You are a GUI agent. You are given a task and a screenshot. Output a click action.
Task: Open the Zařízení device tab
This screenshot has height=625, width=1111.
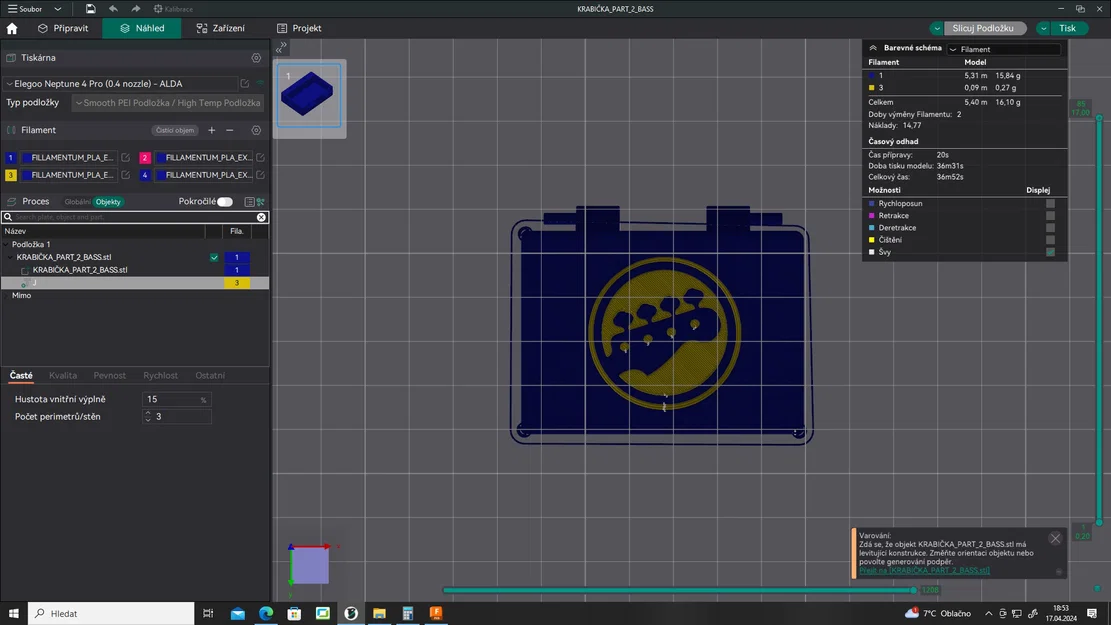click(220, 28)
